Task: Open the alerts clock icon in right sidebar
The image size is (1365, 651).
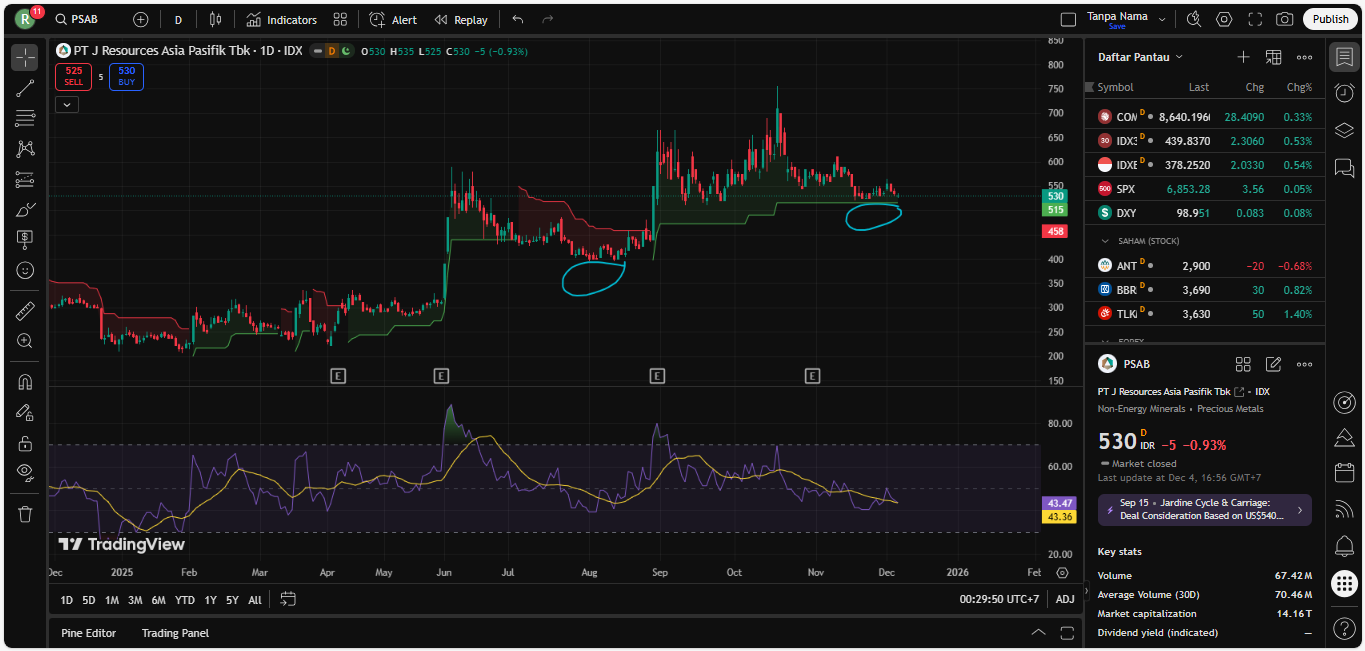Action: (x=1344, y=92)
